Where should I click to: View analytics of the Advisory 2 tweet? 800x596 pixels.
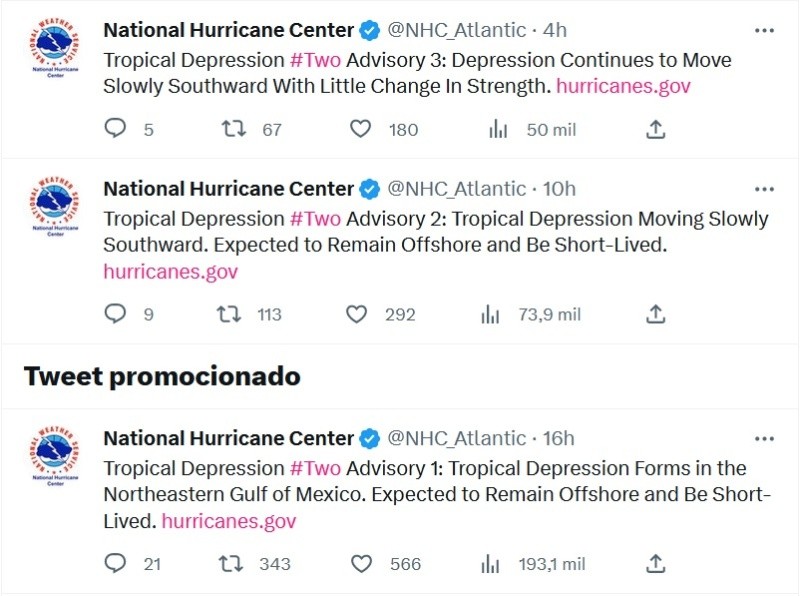click(490, 314)
